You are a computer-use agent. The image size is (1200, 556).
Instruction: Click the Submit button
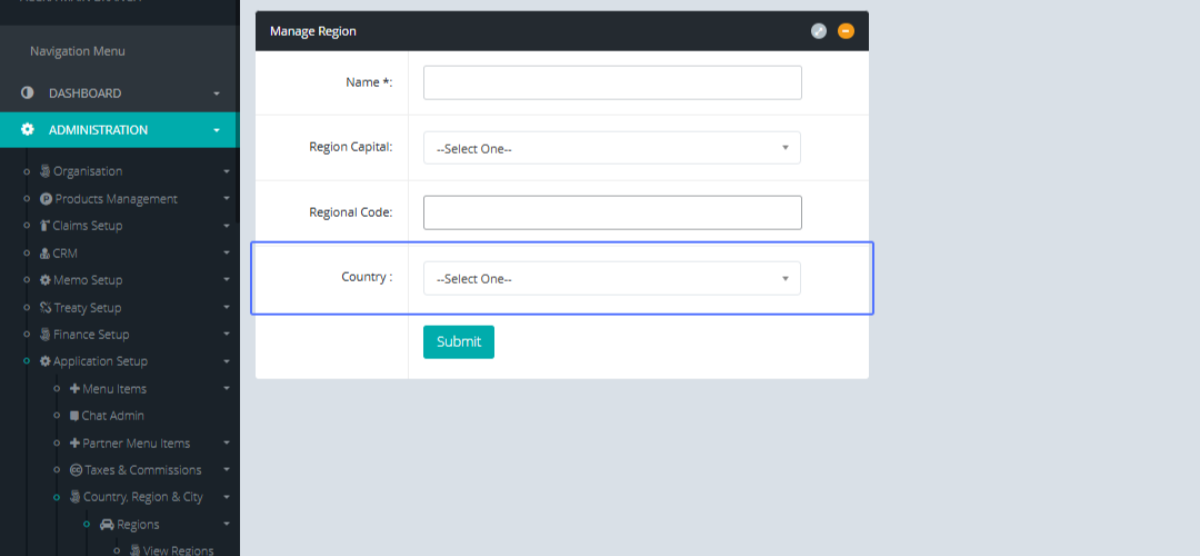pos(458,342)
